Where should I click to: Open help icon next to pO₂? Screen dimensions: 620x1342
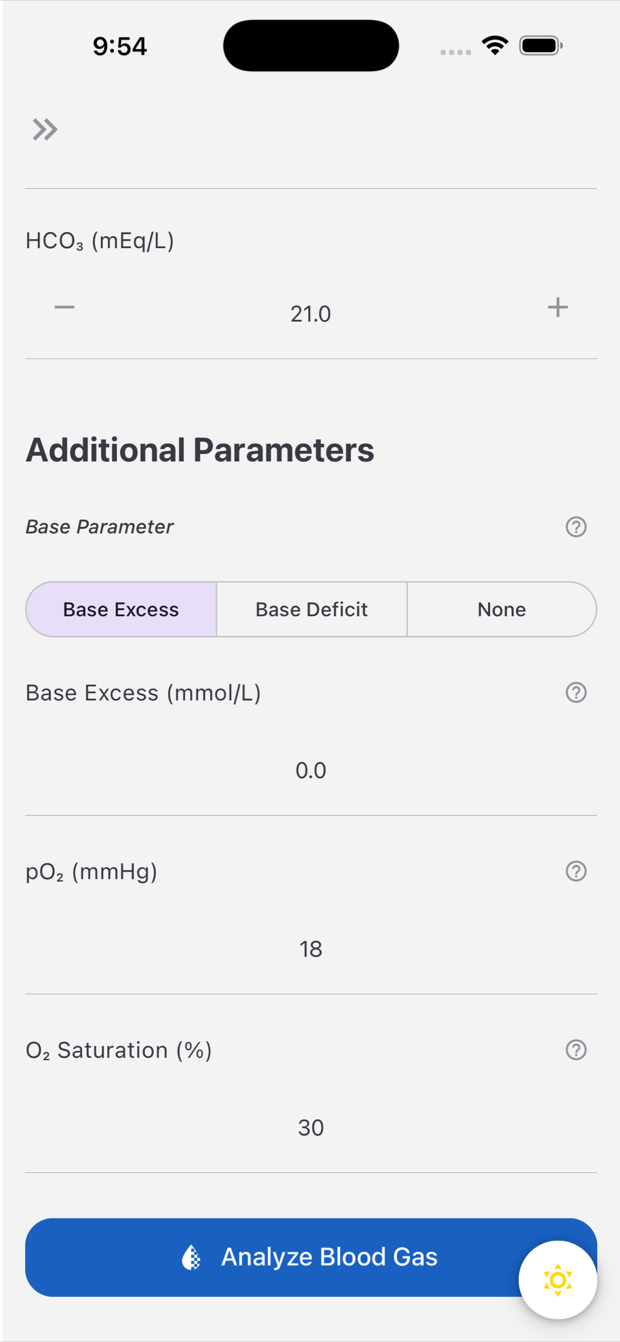pos(576,871)
